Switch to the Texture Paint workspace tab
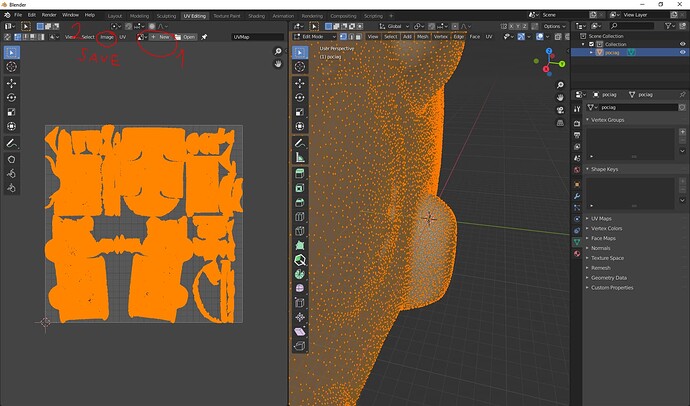This screenshot has width=690, height=406. (x=225, y=16)
